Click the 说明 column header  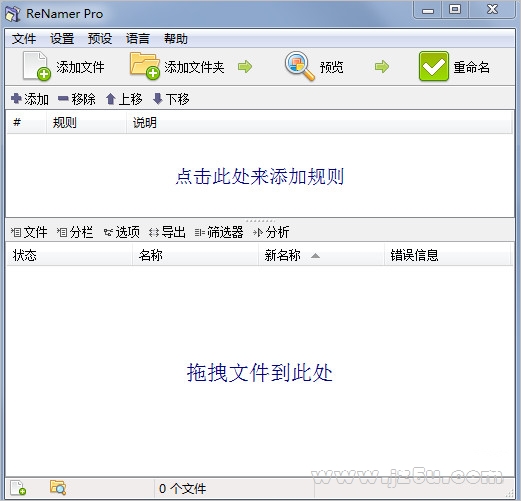[319, 123]
